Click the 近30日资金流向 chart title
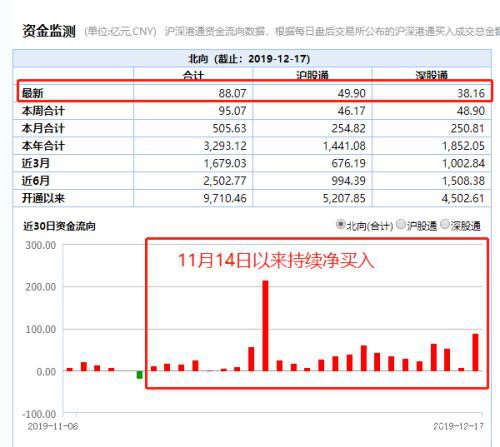This screenshot has width=500, height=447. tap(59, 226)
